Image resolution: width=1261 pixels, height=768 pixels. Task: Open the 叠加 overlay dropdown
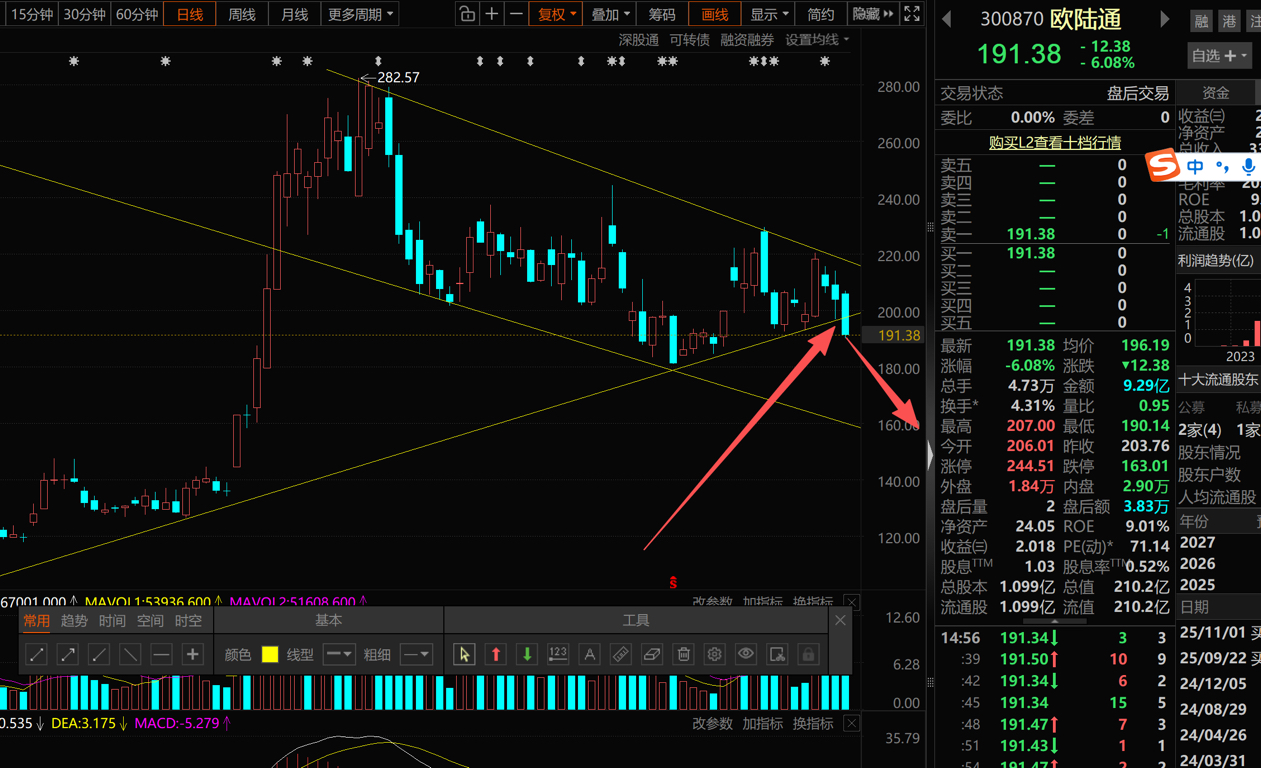pos(610,14)
